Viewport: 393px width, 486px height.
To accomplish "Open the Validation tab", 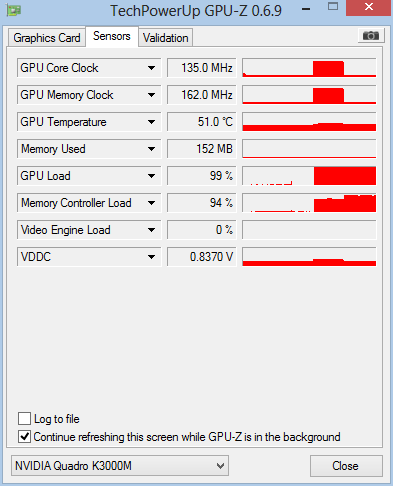I will coord(166,38).
